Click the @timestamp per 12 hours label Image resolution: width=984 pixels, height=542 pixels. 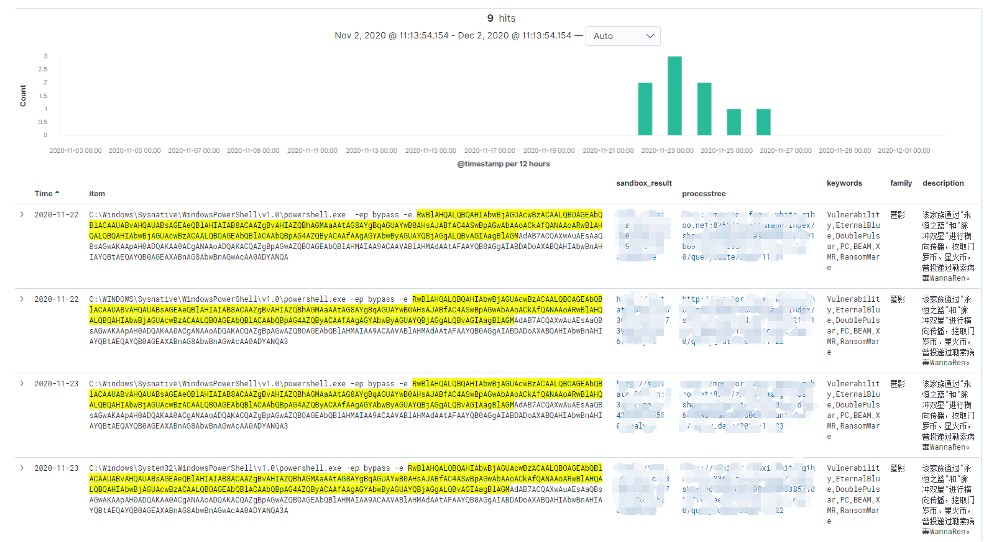503,164
